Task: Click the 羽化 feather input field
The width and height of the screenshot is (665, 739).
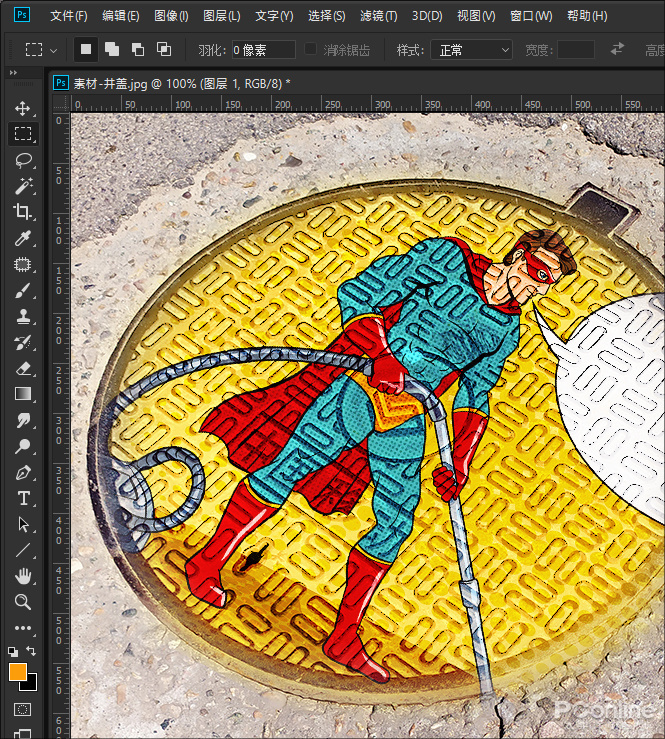Action: point(262,49)
